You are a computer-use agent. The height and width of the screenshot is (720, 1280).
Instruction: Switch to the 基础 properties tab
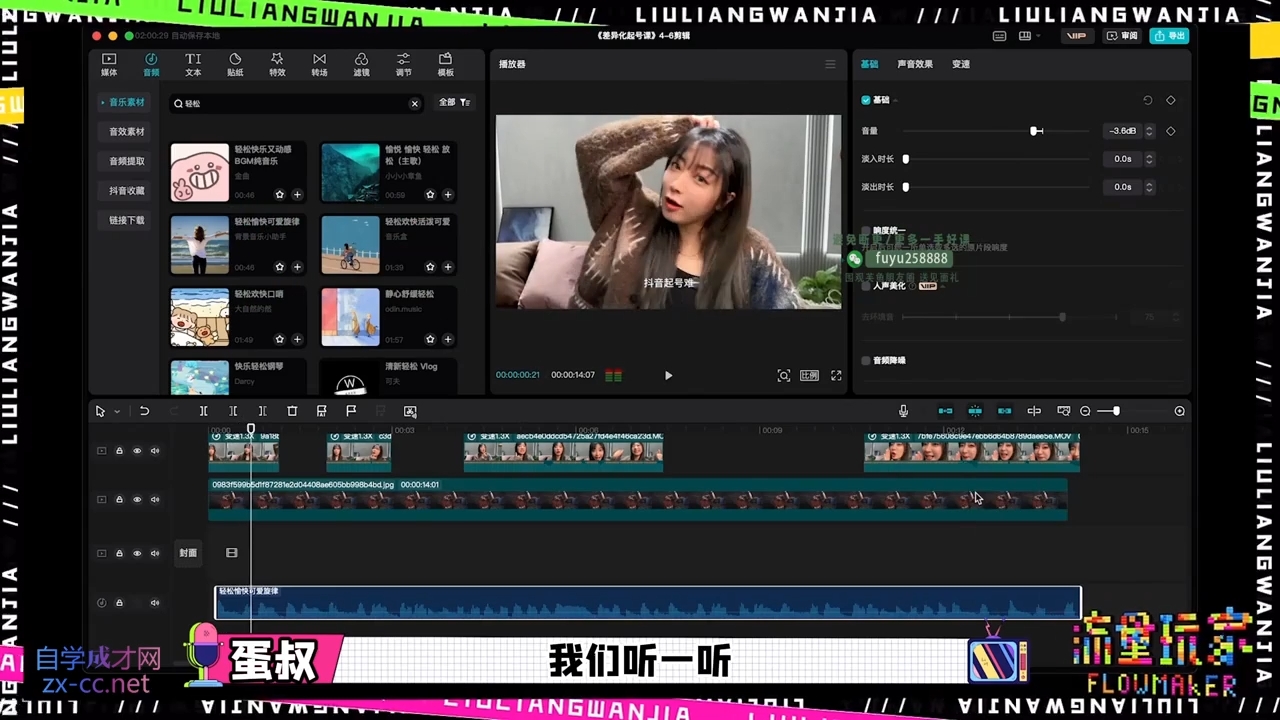(870, 64)
